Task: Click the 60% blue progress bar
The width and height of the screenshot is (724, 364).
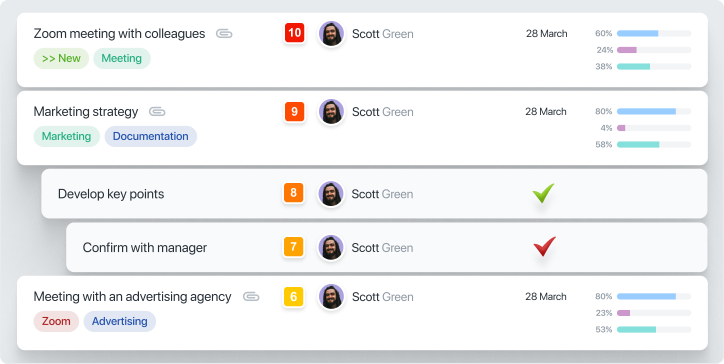Action: 654,33
